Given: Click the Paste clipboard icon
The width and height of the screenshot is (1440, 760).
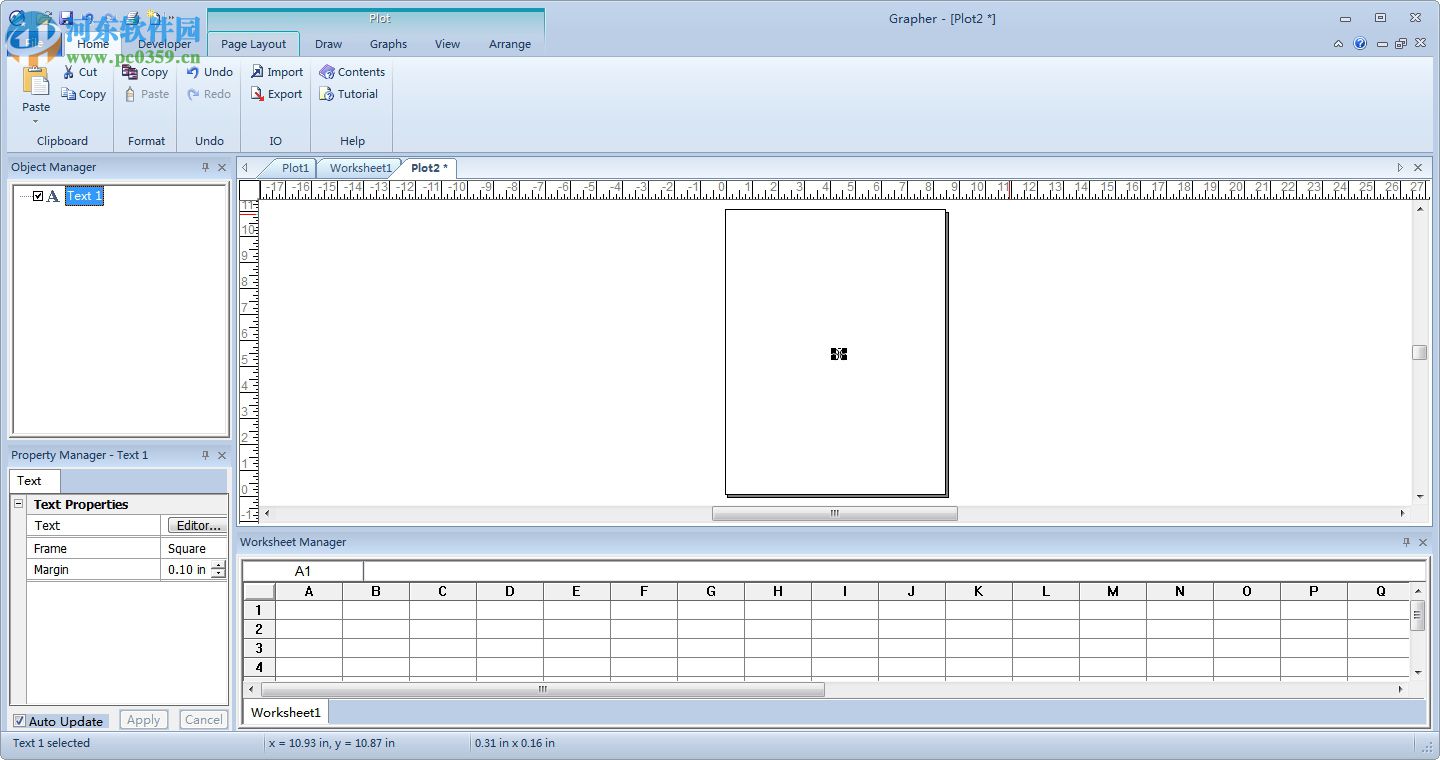Looking at the screenshot, I should (x=36, y=82).
